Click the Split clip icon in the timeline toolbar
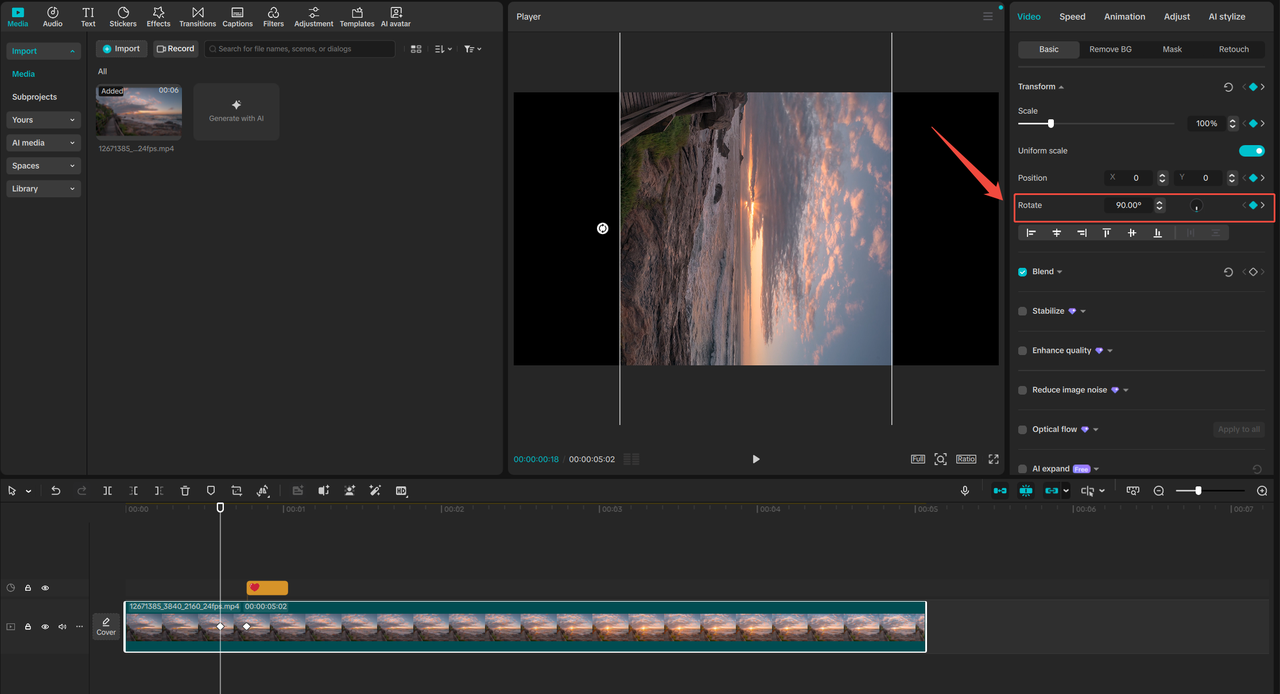This screenshot has width=1280, height=694. tap(107, 490)
